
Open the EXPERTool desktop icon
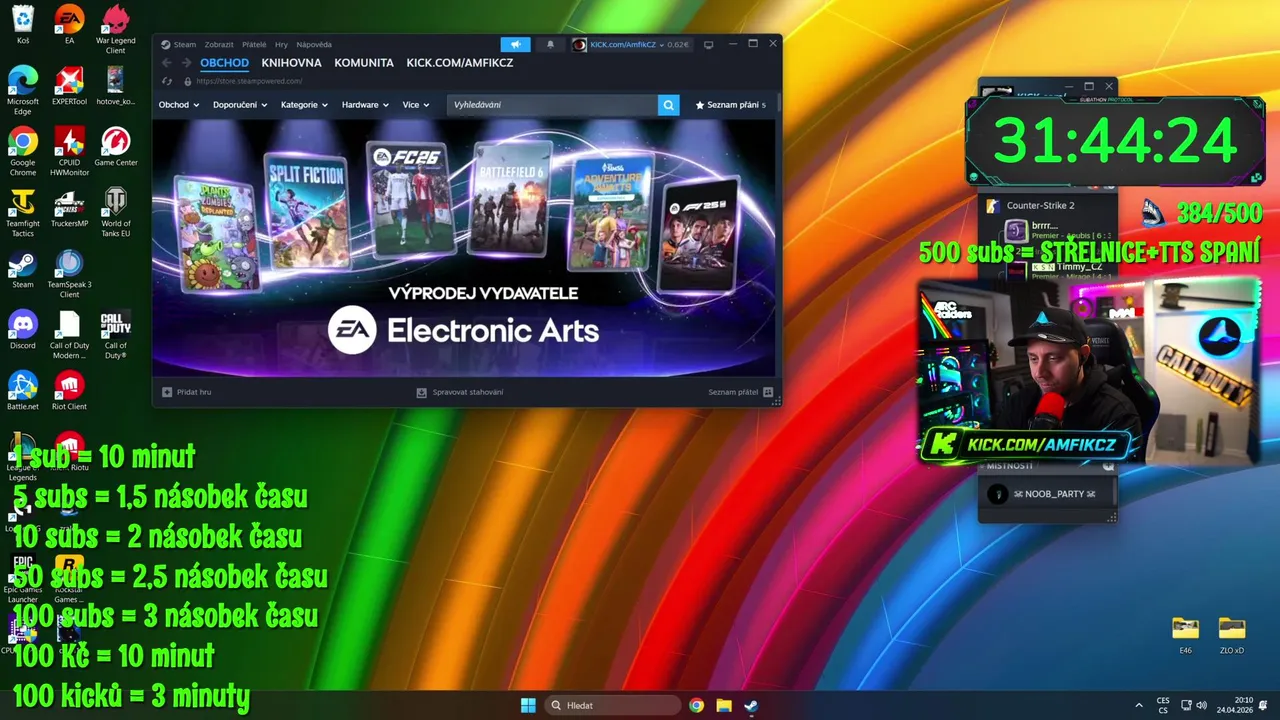[x=69, y=87]
